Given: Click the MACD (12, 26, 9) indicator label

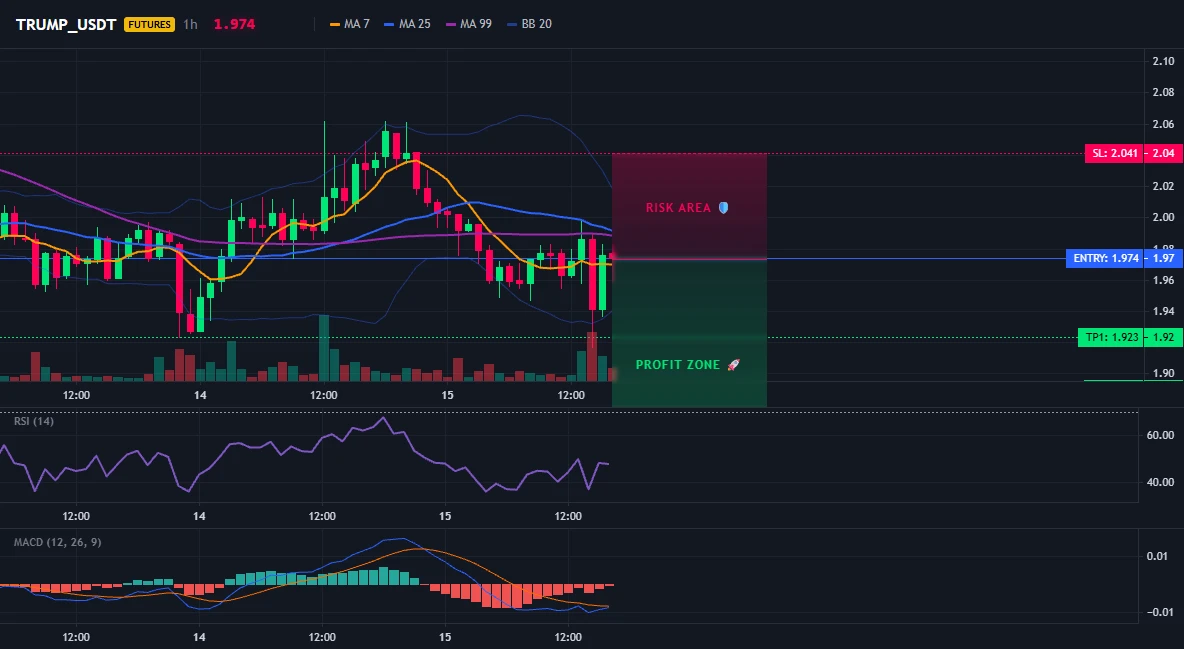Looking at the screenshot, I should pyautogui.click(x=57, y=542).
